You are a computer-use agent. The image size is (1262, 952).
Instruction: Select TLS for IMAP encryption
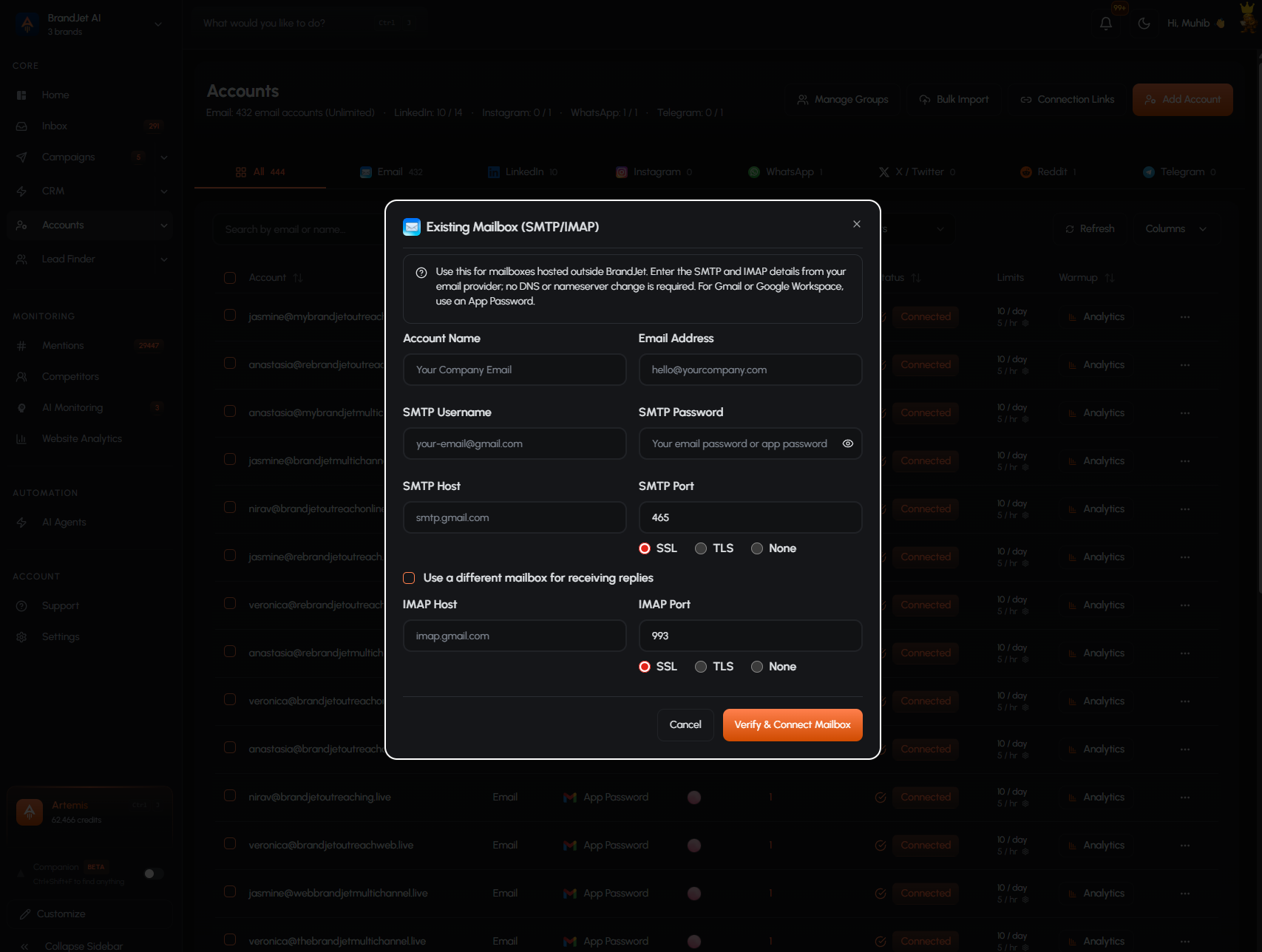[x=701, y=667]
